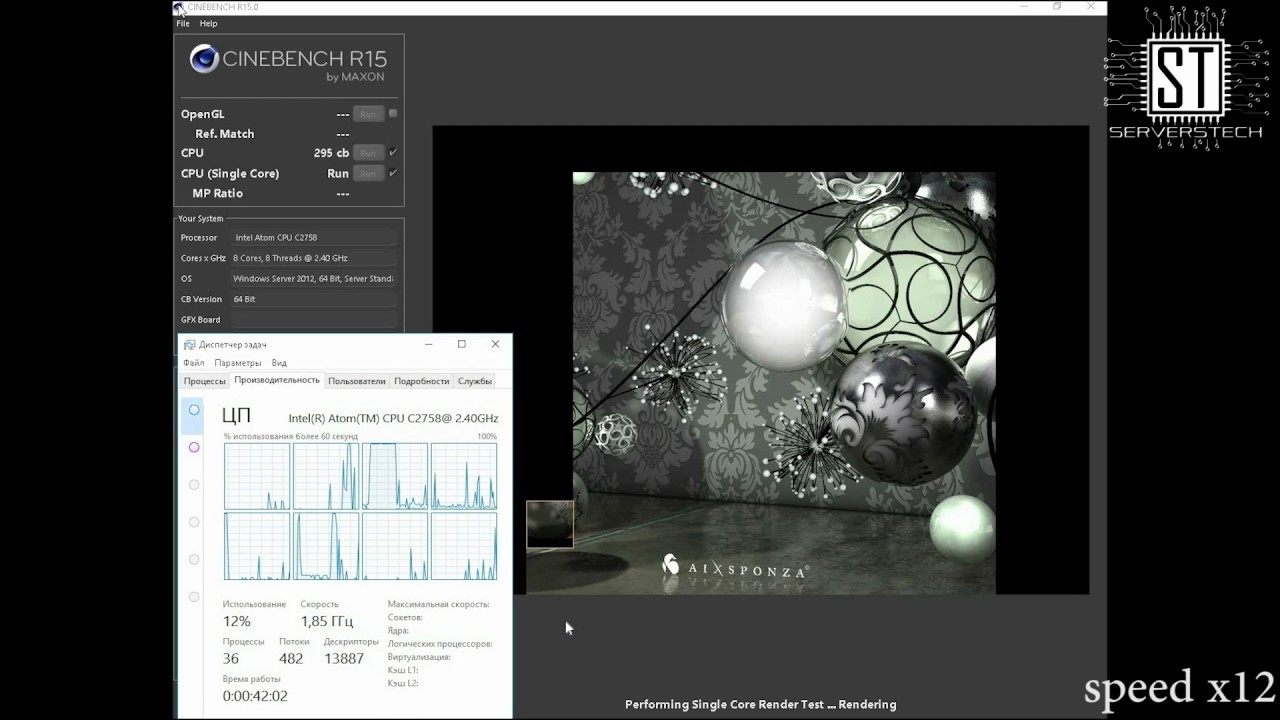The width and height of the screenshot is (1280, 720).
Task: Click the small render bucket tile being rendered
Action: [x=550, y=524]
